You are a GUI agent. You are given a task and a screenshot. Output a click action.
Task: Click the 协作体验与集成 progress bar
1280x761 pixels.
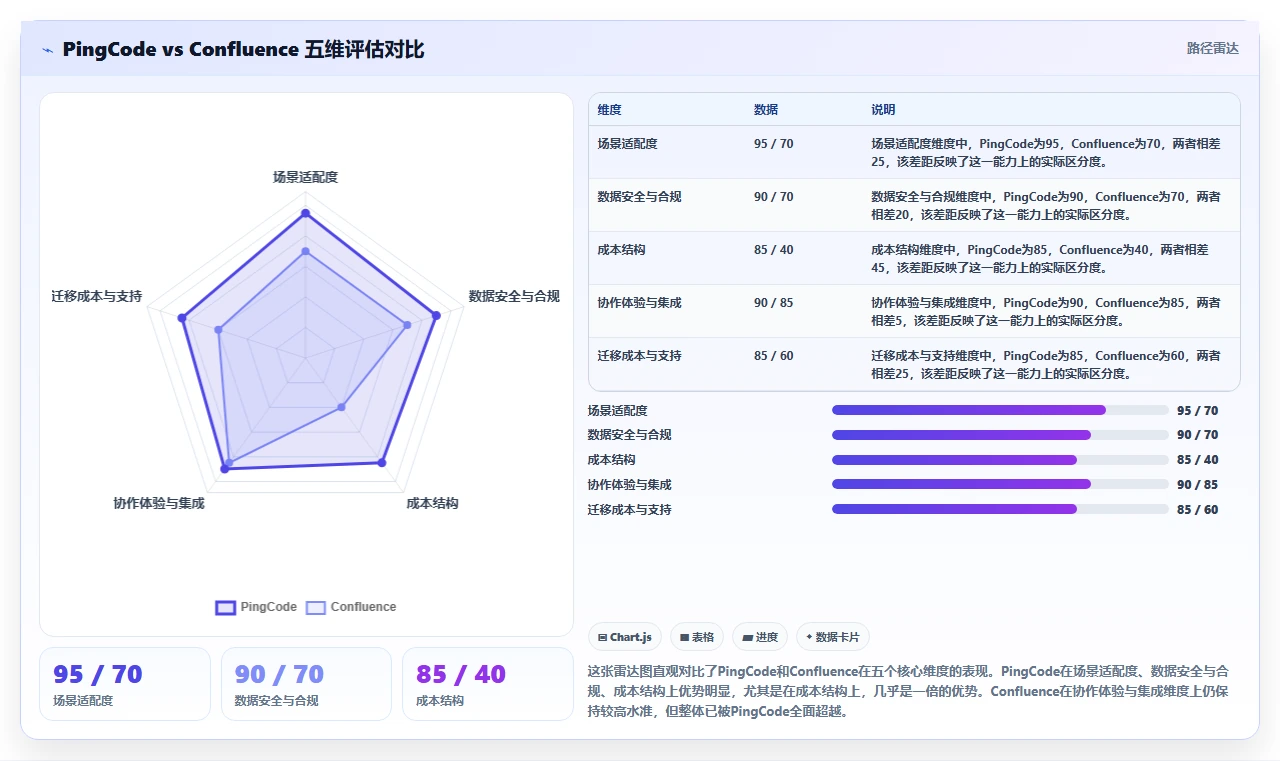click(1000, 484)
